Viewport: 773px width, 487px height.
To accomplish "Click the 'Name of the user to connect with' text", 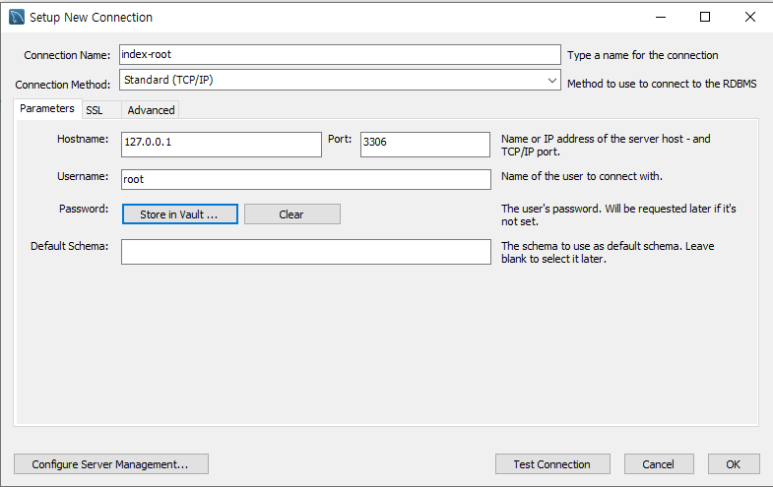I will (x=582, y=176).
